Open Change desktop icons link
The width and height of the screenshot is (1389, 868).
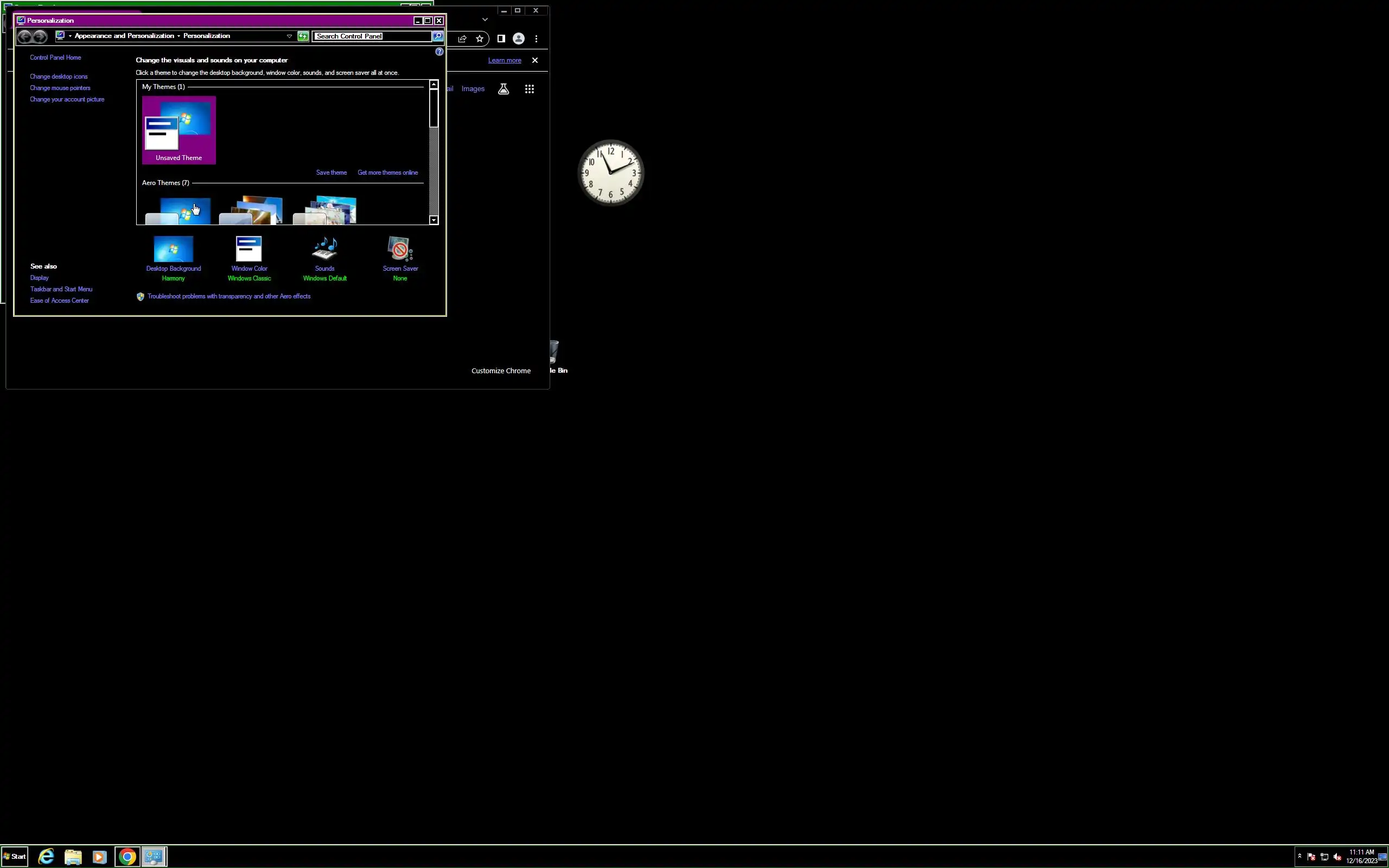(x=59, y=76)
